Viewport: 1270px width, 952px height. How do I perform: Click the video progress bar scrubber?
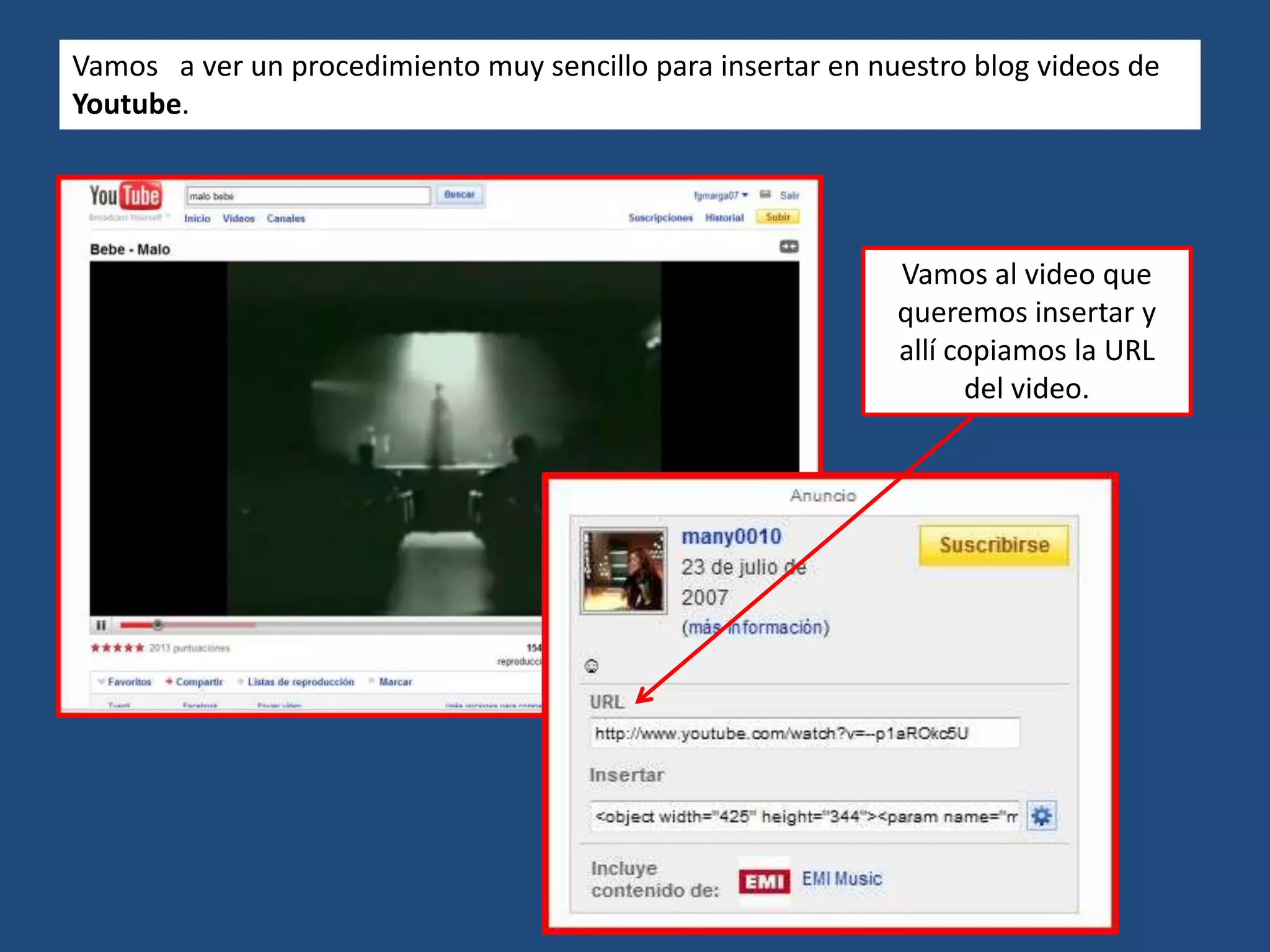pyautogui.click(x=158, y=625)
